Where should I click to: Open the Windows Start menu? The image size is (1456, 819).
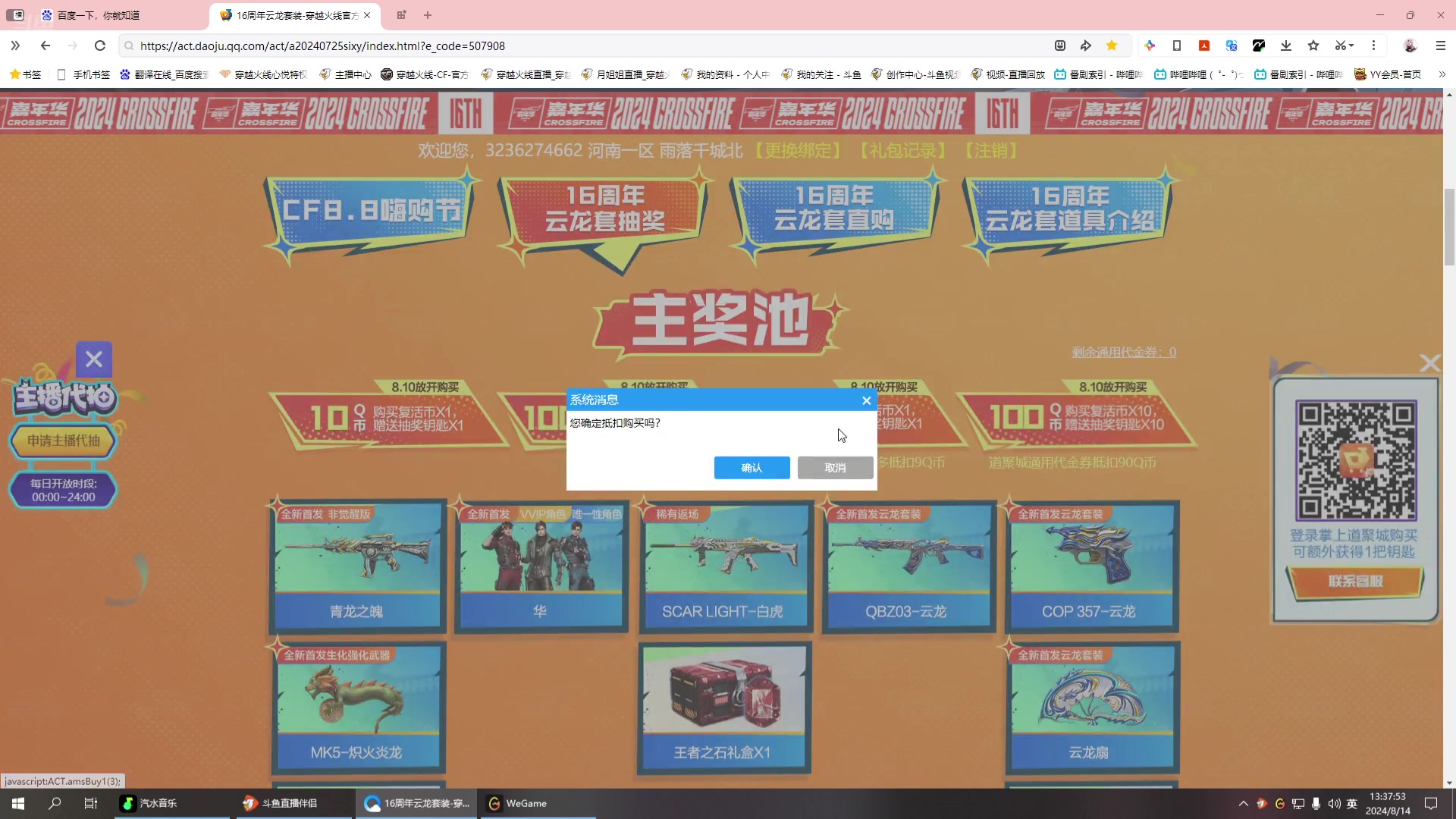pyautogui.click(x=18, y=804)
